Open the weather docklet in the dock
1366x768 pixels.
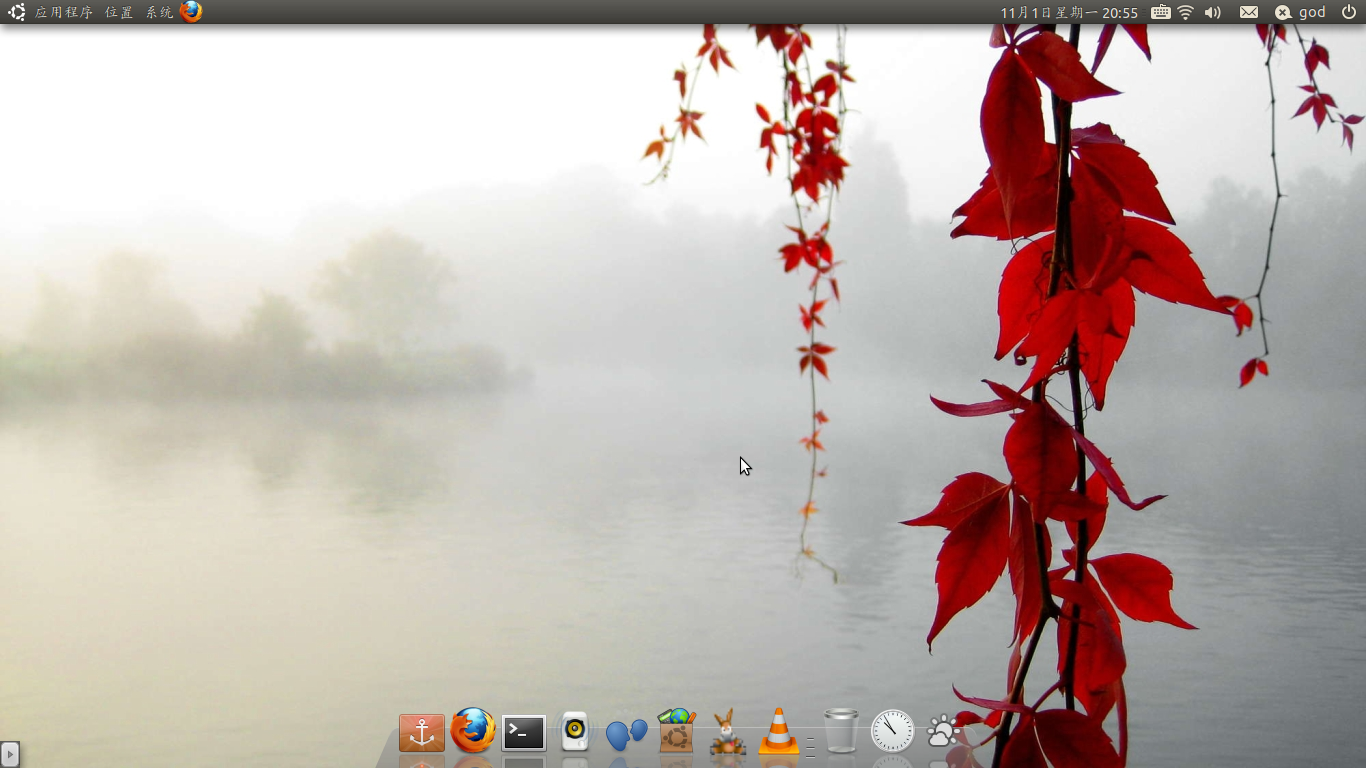pos(943,732)
